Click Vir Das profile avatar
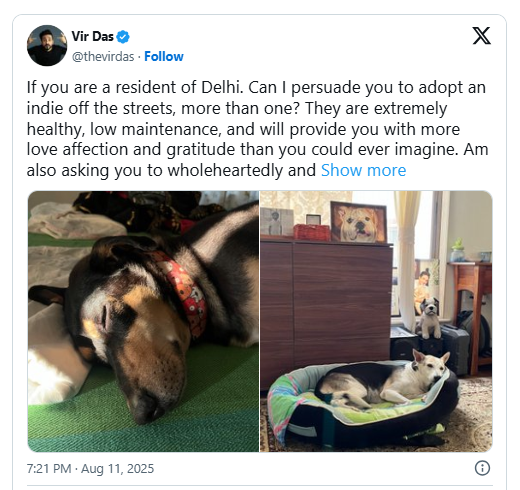The image size is (520, 490). point(47,45)
